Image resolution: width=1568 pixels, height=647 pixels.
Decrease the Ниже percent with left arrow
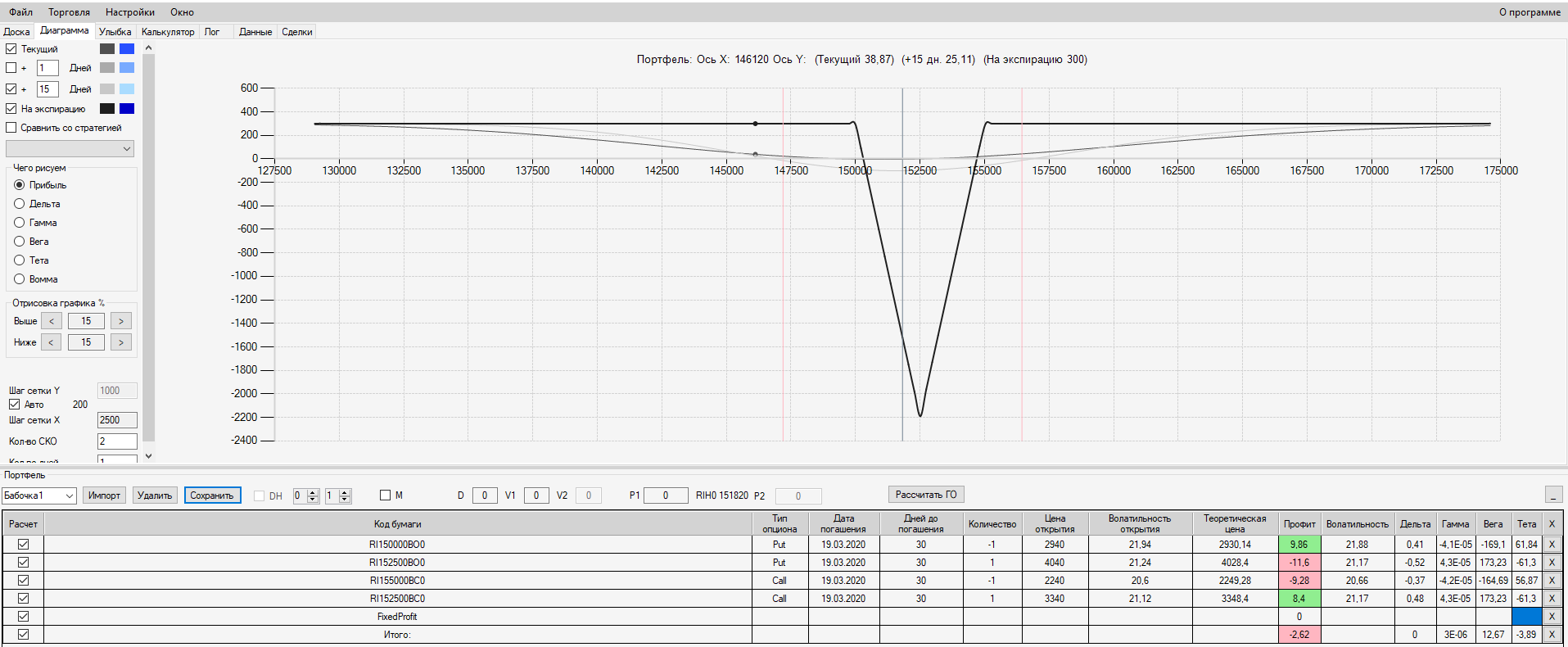[52, 342]
